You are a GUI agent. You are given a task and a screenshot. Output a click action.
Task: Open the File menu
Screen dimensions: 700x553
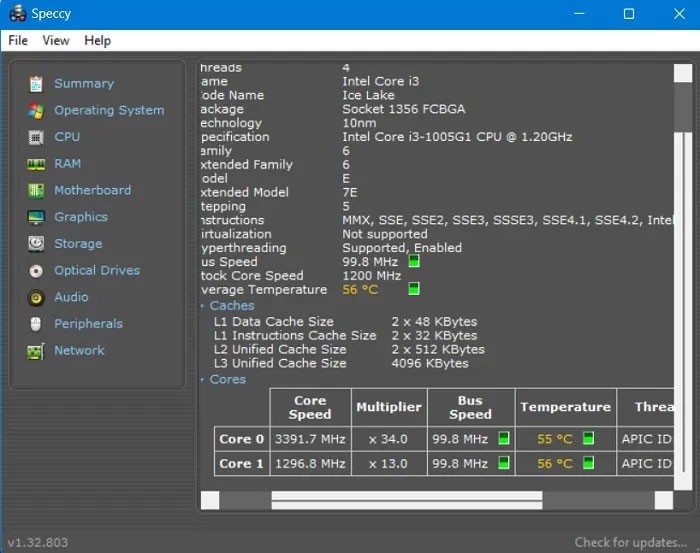18,41
